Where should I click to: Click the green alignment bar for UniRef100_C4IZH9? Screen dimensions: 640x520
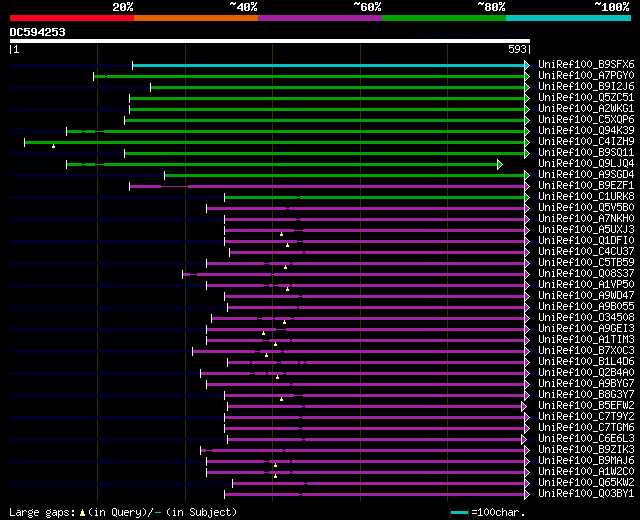pyautogui.click(x=275, y=142)
